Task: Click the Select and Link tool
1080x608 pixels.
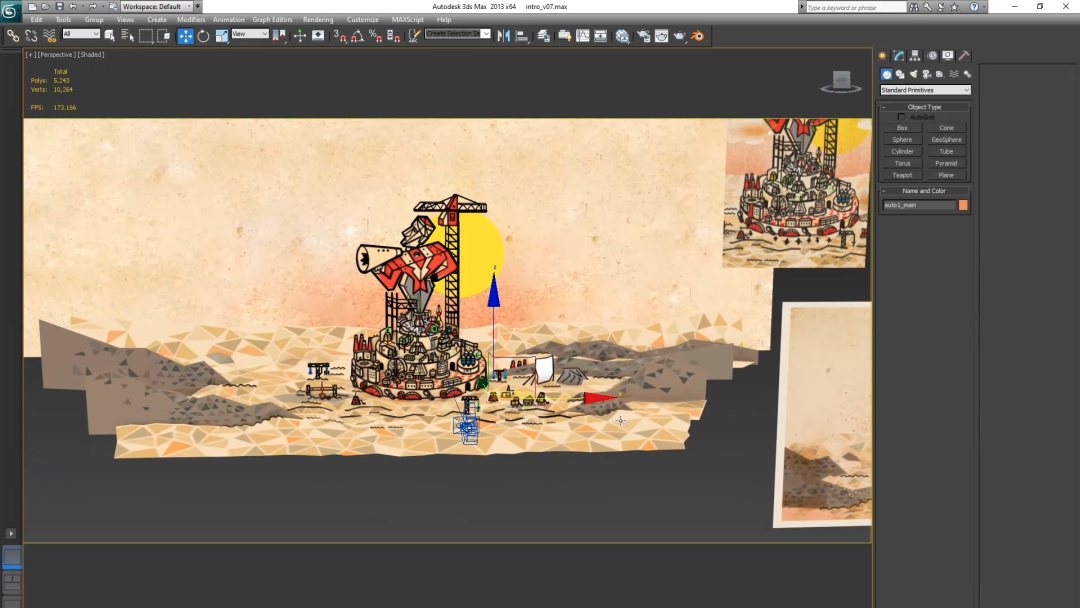Action: point(13,36)
